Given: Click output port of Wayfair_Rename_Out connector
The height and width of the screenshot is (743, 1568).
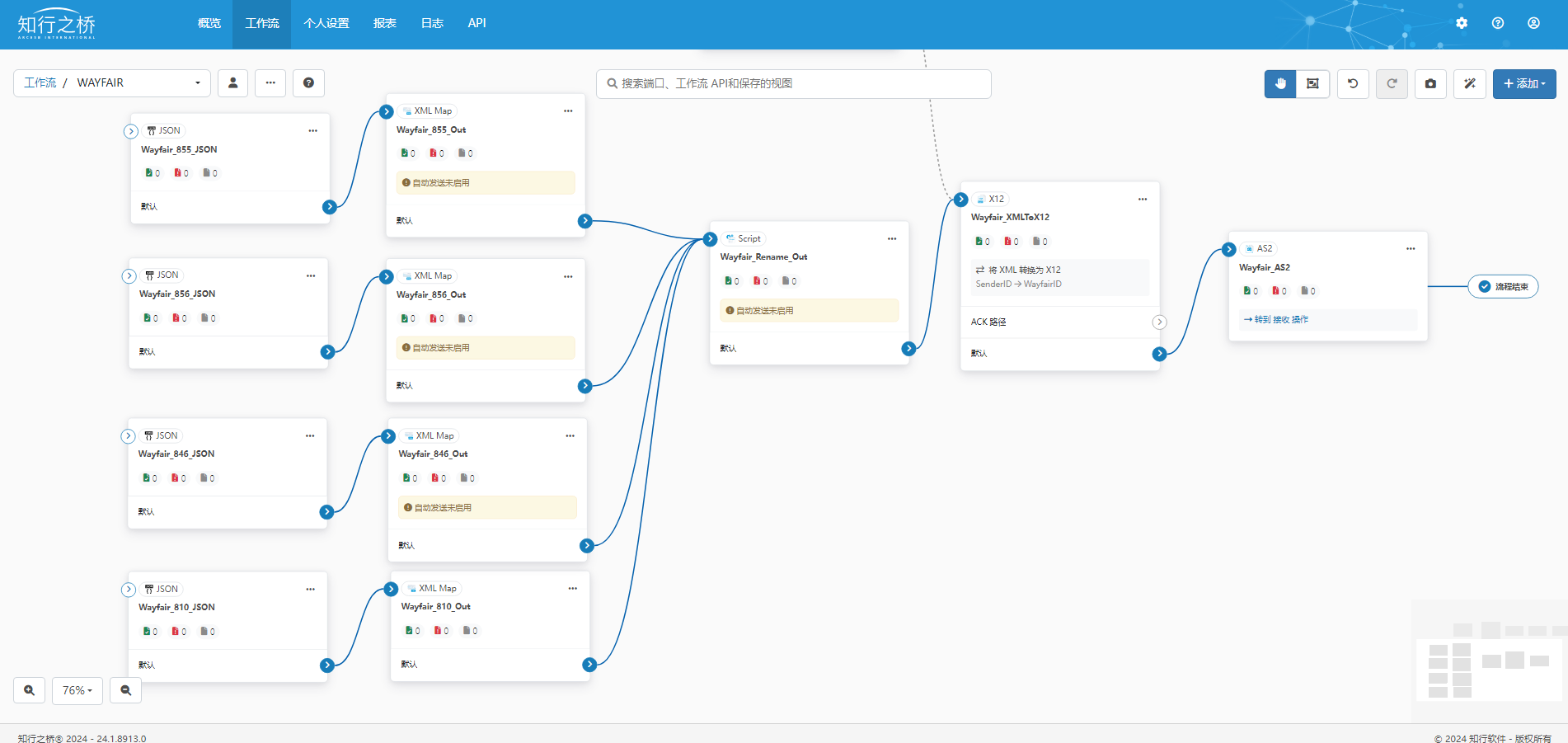Looking at the screenshot, I should tap(908, 349).
